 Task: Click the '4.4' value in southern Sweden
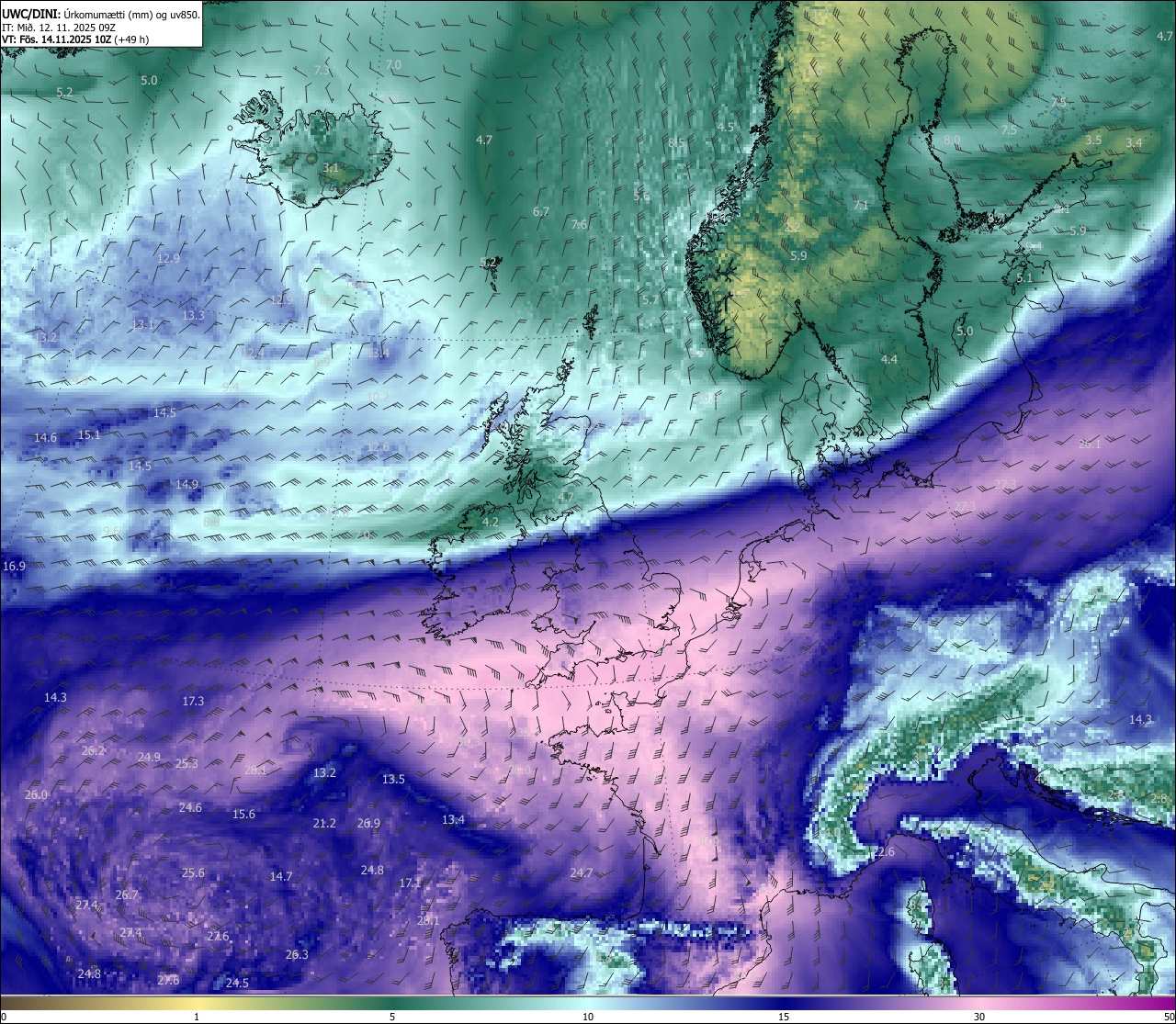click(889, 360)
